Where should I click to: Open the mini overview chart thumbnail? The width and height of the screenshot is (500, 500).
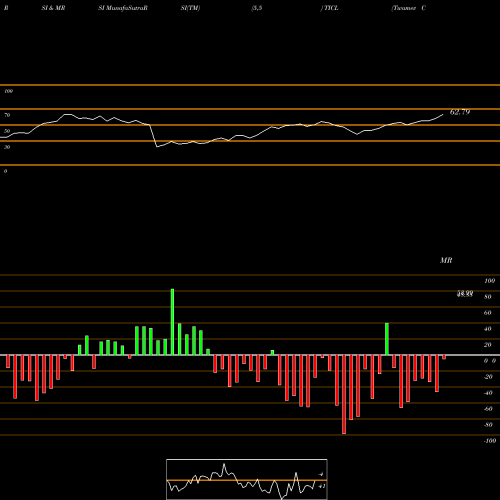(247, 479)
